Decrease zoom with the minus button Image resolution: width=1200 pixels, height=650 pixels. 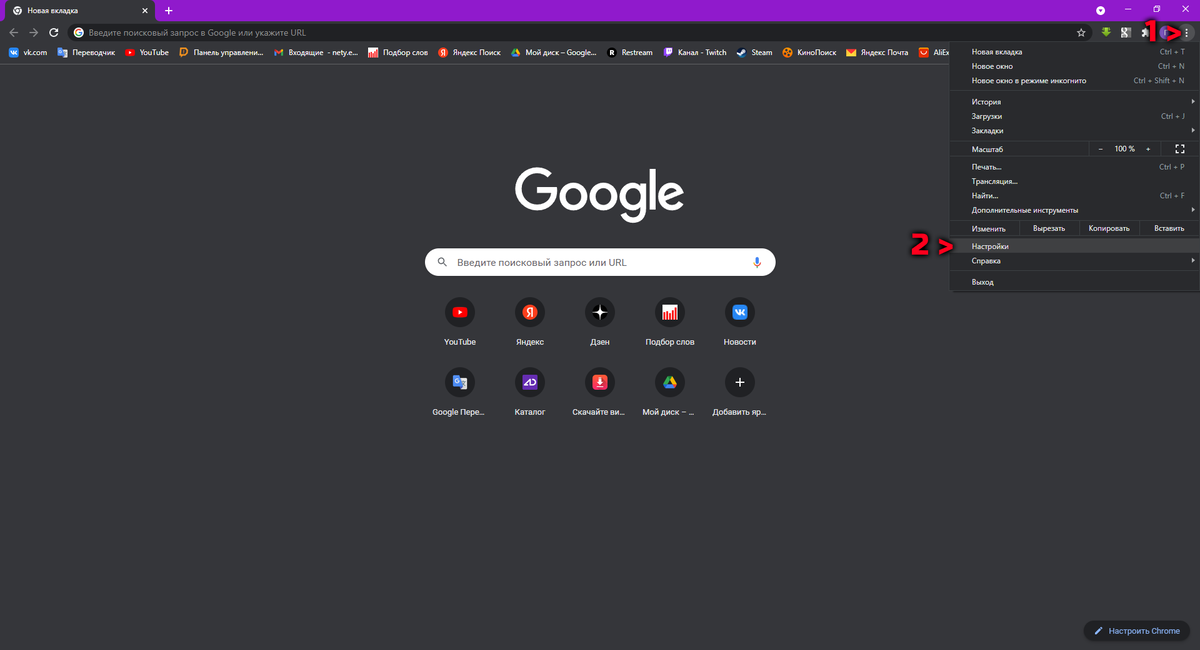pyautogui.click(x=1101, y=149)
